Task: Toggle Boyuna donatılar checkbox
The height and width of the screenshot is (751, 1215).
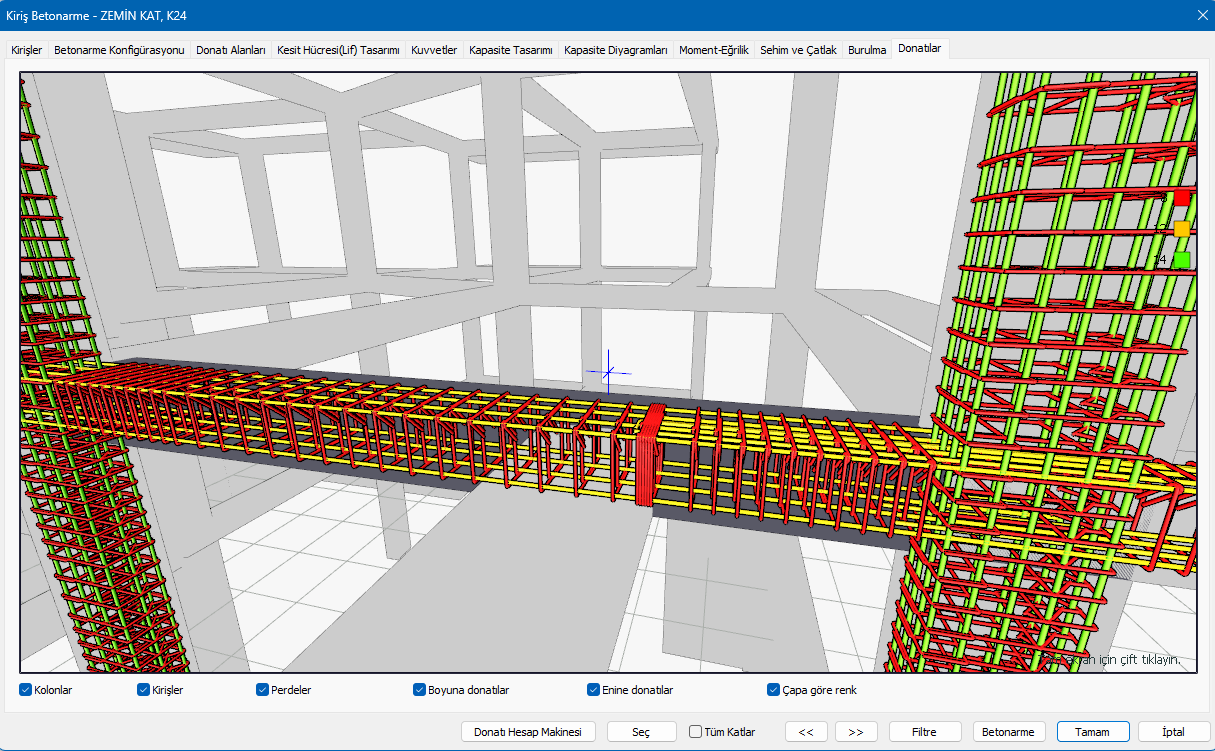Action: [x=420, y=690]
